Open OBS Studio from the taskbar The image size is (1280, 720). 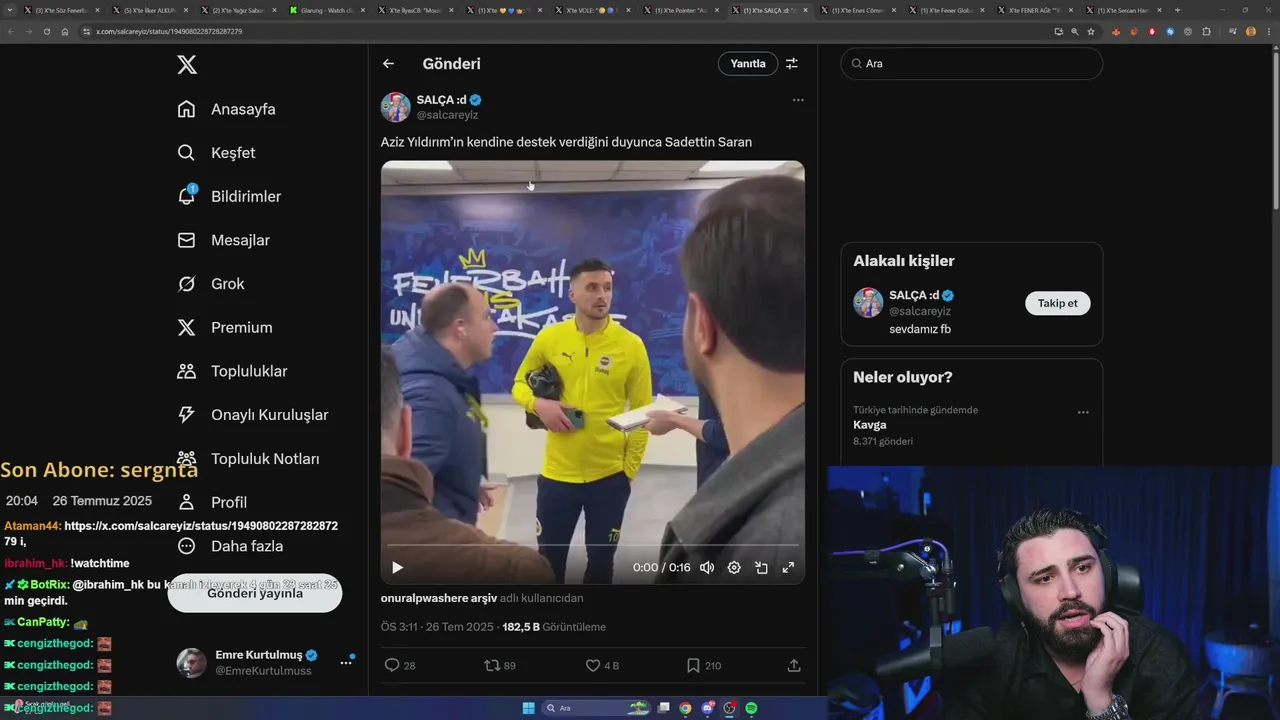click(x=729, y=708)
